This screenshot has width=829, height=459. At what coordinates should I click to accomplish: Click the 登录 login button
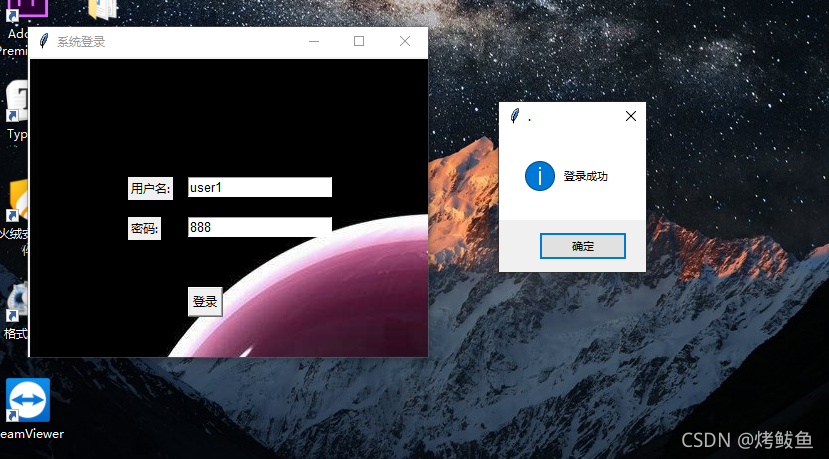click(205, 301)
